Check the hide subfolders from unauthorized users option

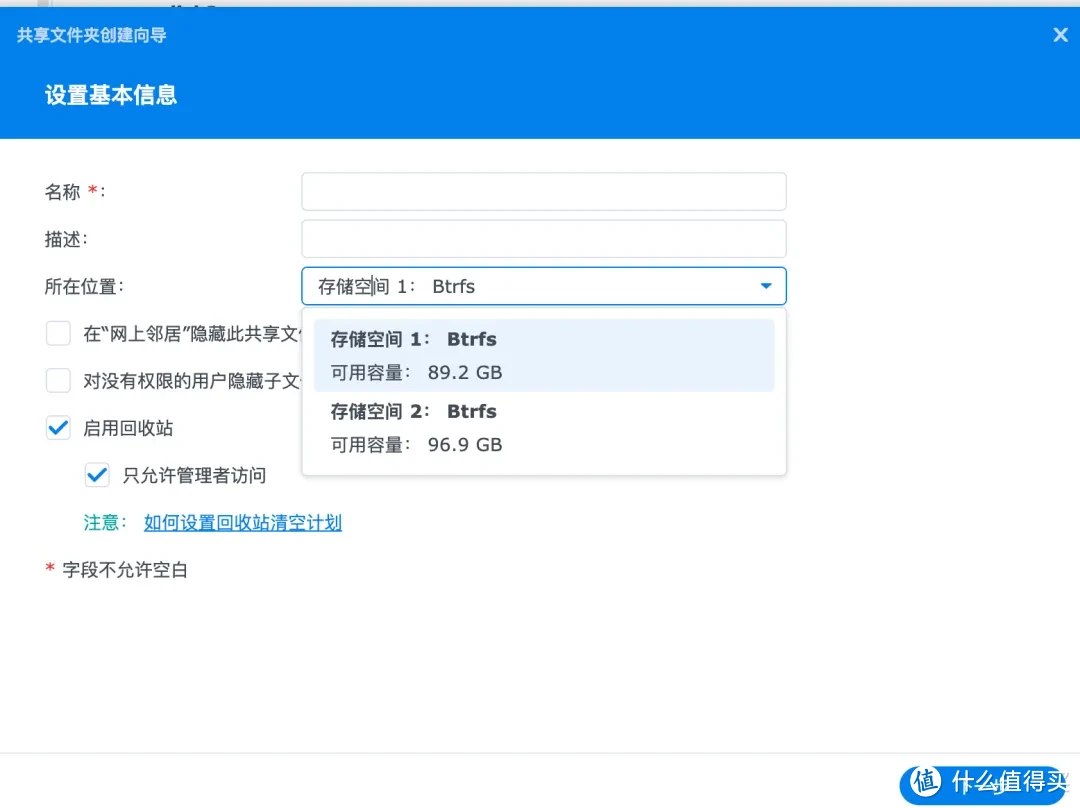tap(57, 380)
